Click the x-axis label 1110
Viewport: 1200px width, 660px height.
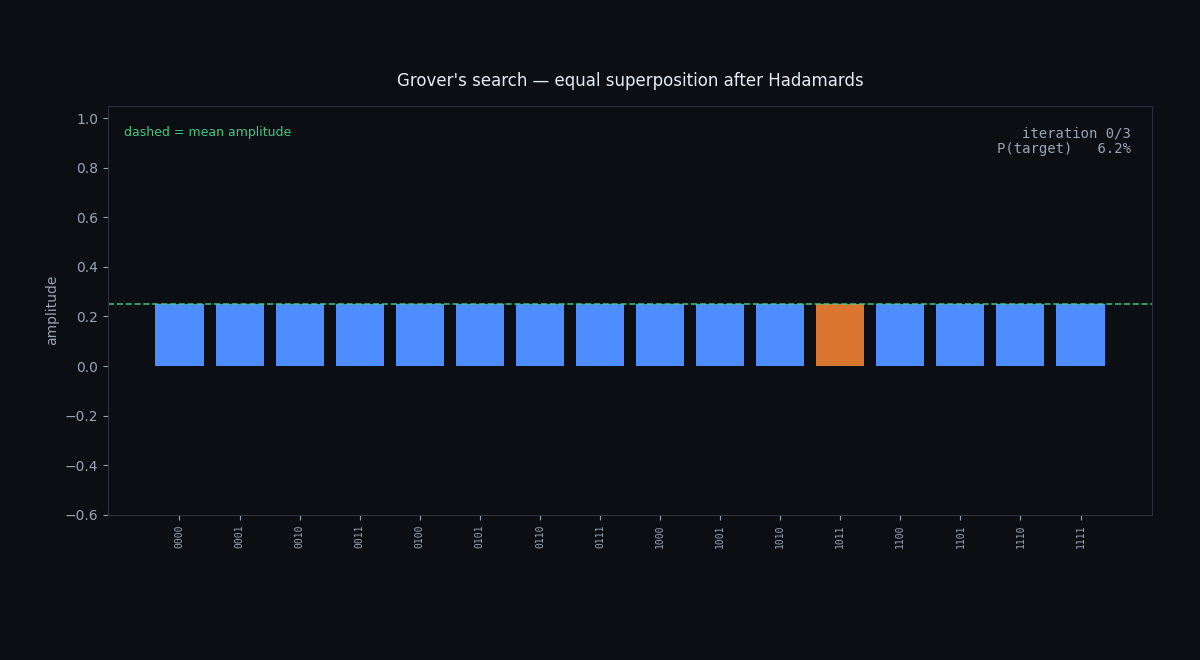tap(1020, 537)
